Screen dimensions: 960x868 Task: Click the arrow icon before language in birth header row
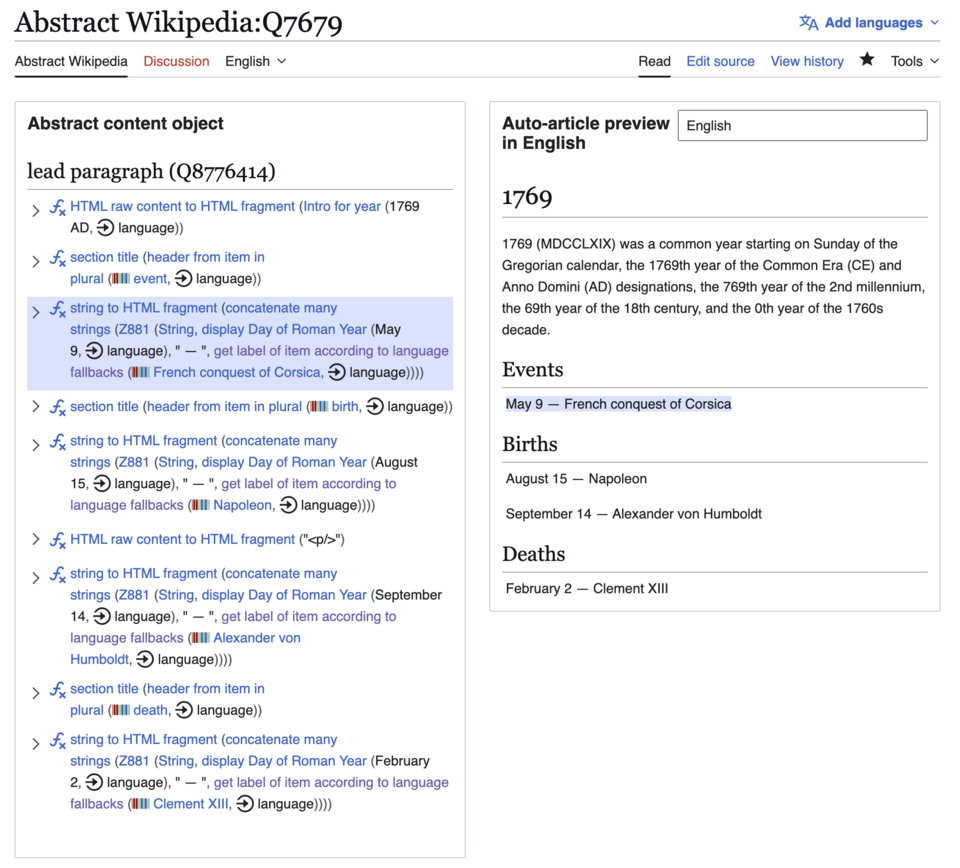tap(375, 406)
